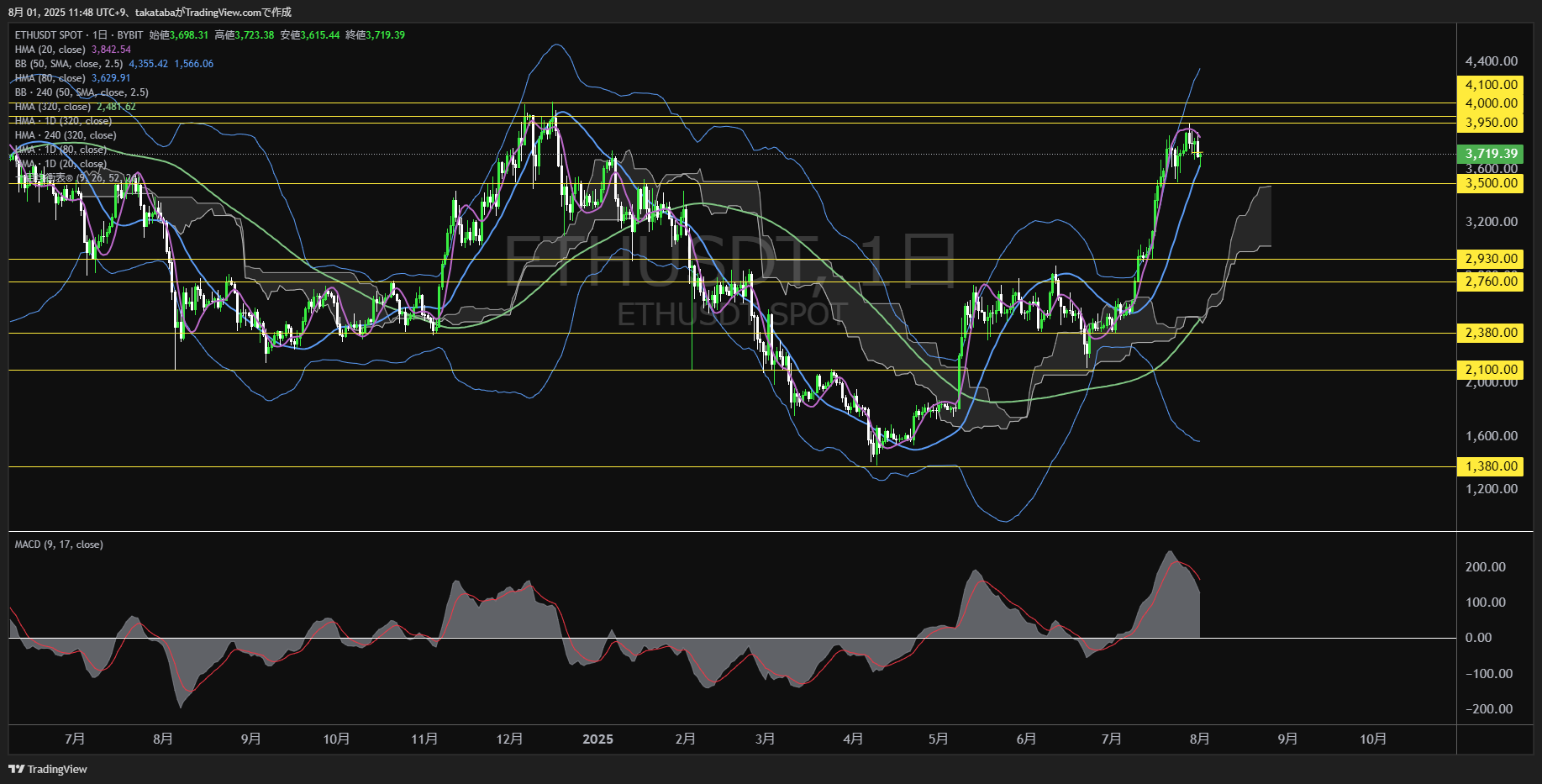1542x784 pixels.
Task: Click the chart creation timestamp header text
Action: [150, 12]
